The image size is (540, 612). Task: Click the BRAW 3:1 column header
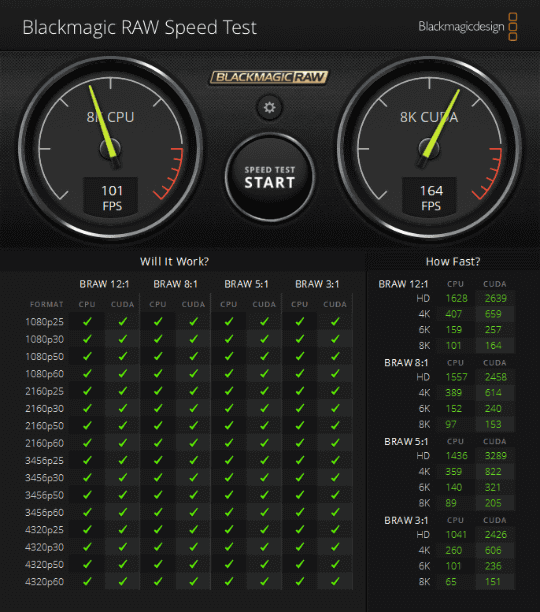[317, 284]
